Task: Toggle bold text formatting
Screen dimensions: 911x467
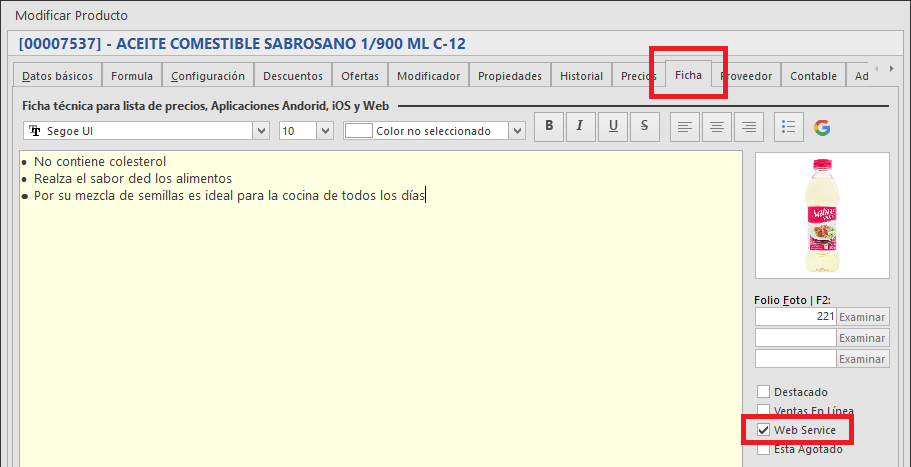Action: tap(549, 127)
